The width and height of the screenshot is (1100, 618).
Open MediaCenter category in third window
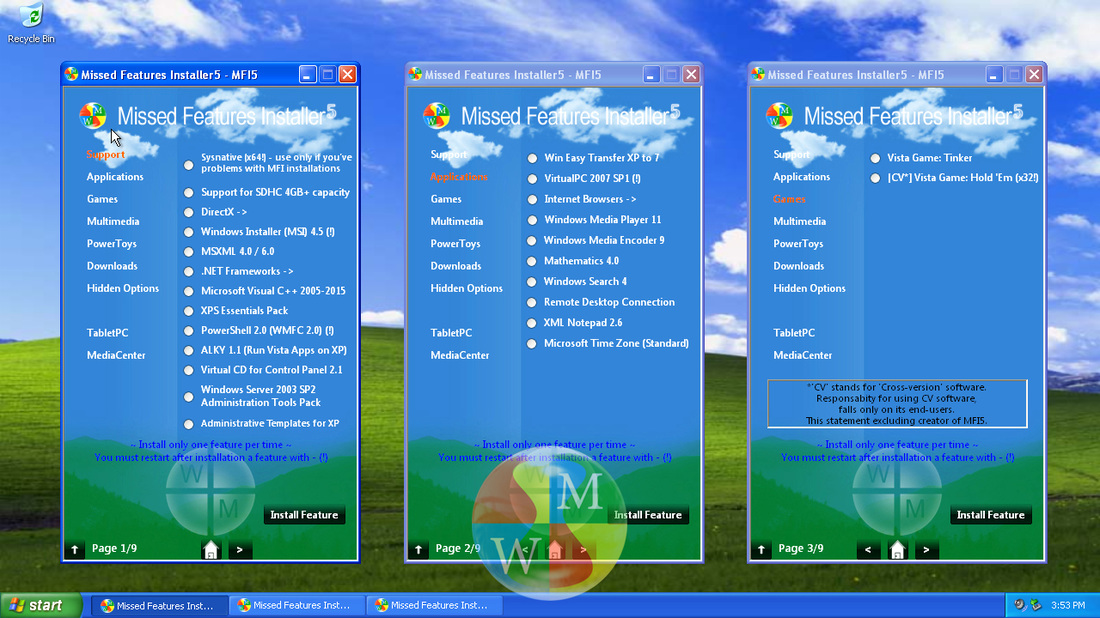[x=803, y=356]
